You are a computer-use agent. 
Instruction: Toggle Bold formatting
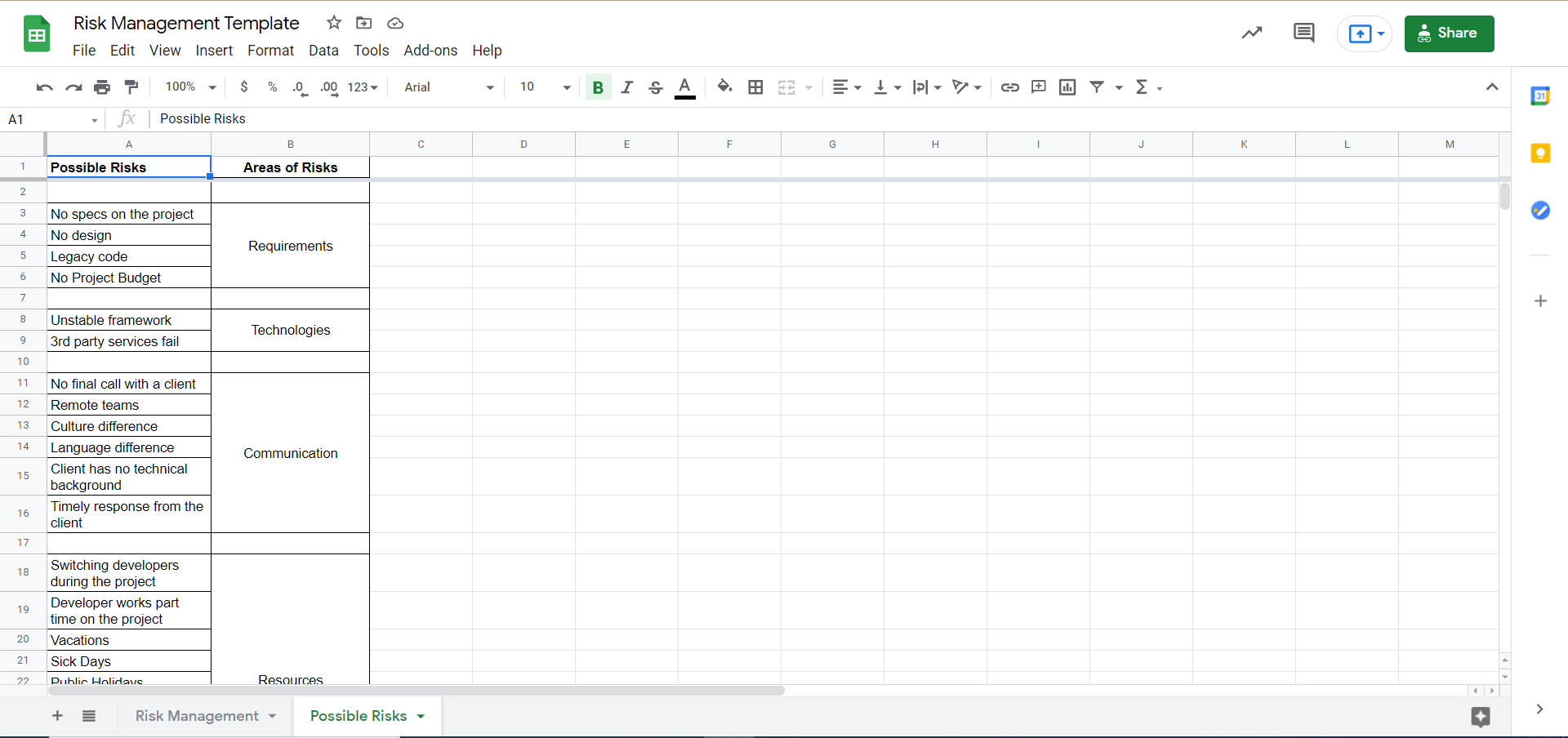(x=598, y=87)
